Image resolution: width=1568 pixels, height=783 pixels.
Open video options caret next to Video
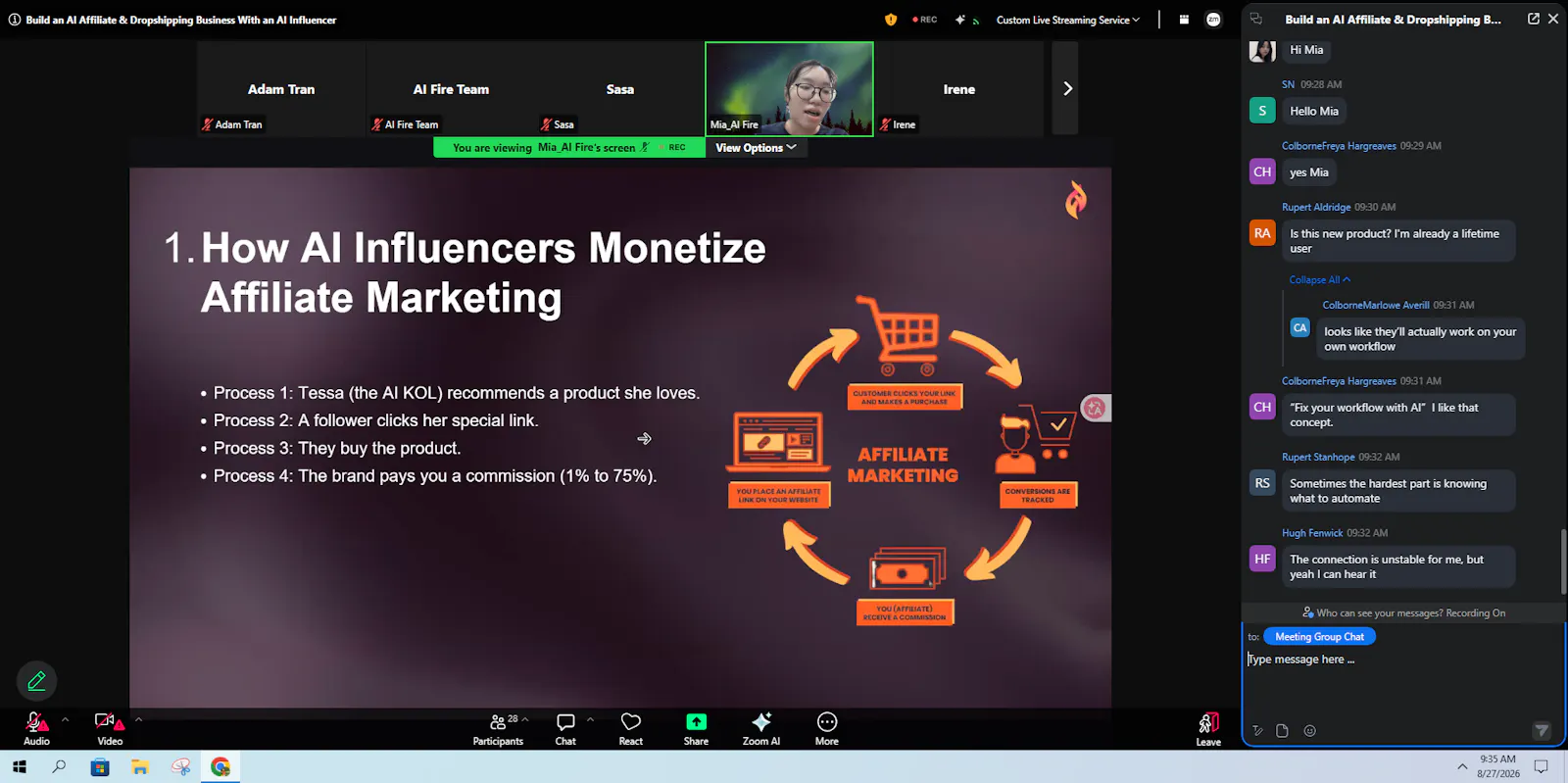(138, 719)
